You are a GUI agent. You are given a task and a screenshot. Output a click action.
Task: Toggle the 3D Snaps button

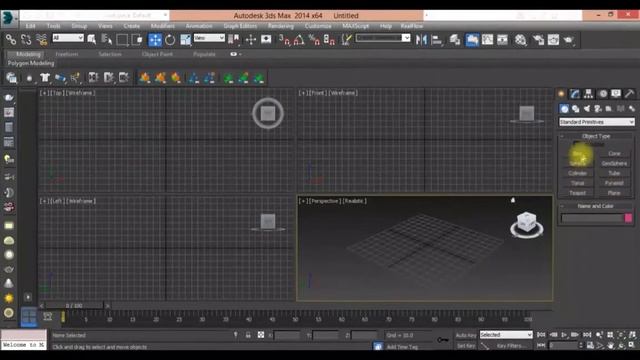point(284,40)
